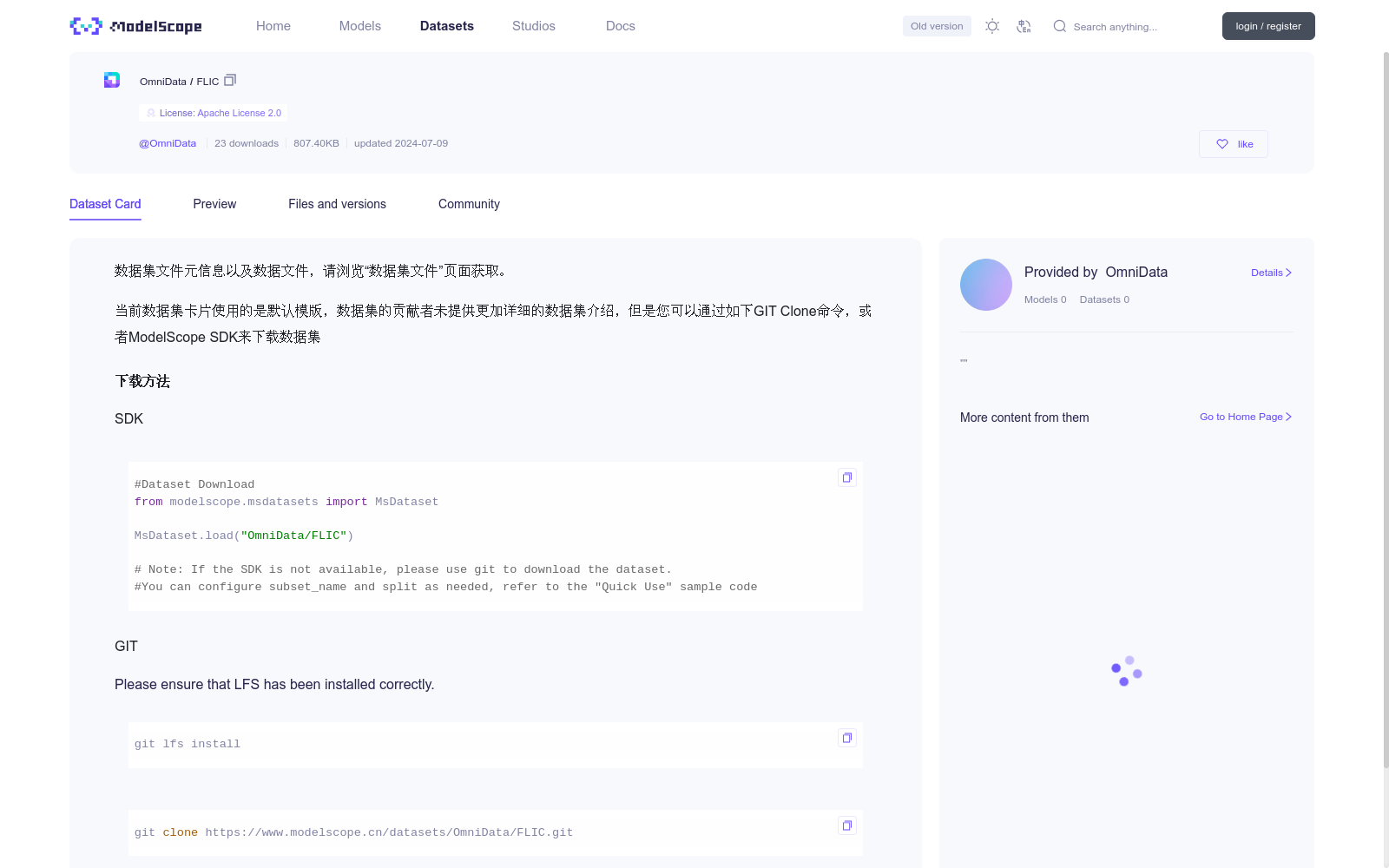Screen dimensions: 1389x868
Task: Click "Please ensure that LFS" sentence
Action: coord(274,684)
